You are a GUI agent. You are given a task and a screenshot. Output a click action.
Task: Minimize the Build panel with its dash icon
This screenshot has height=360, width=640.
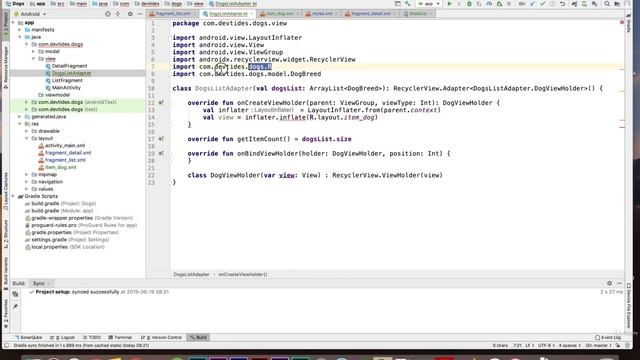(x=619, y=283)
